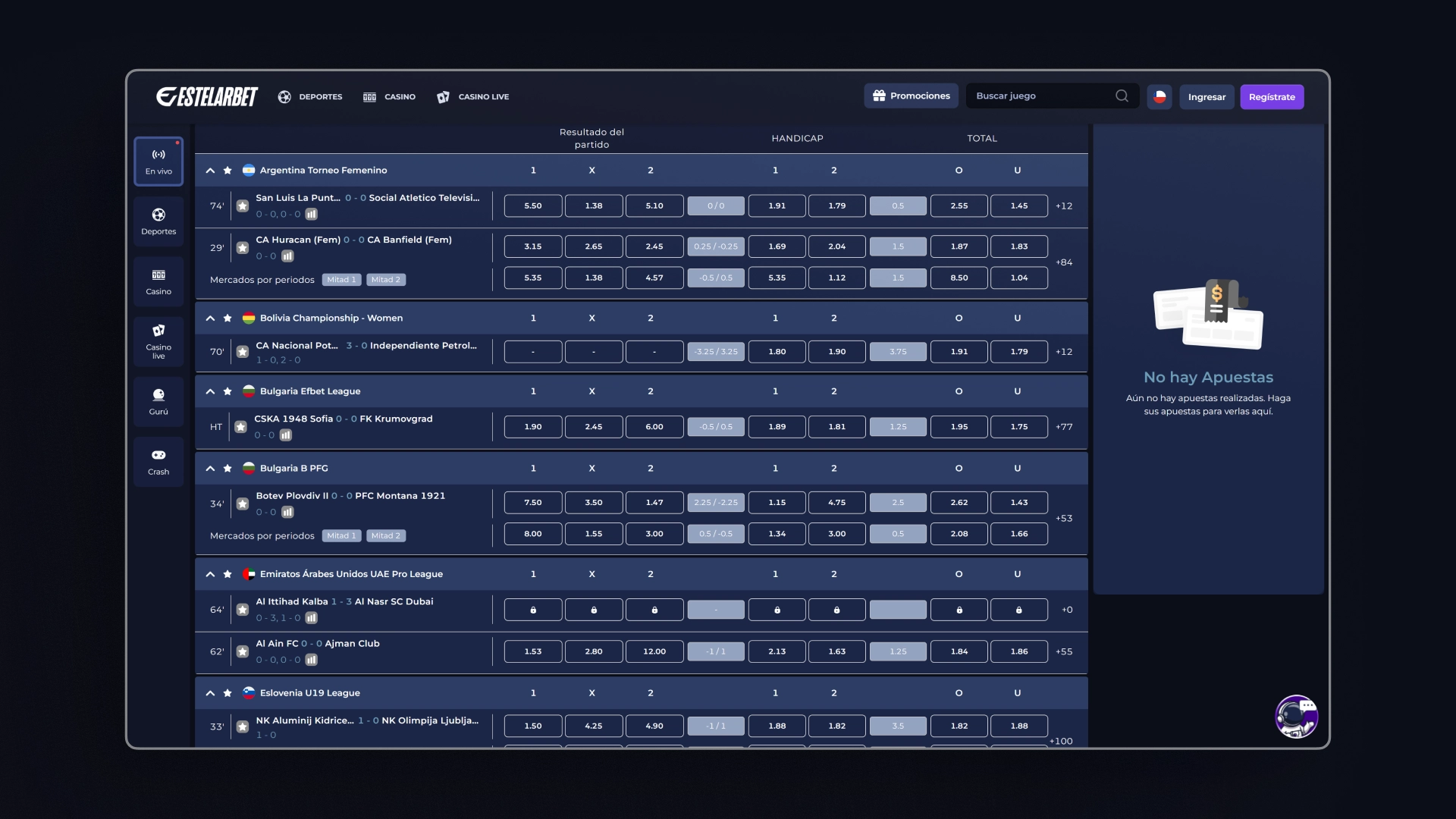The height and width of the screenshot is (819, 1456).
Task: Favorite the Bulgaria Efbet League star
Action: 227,391
